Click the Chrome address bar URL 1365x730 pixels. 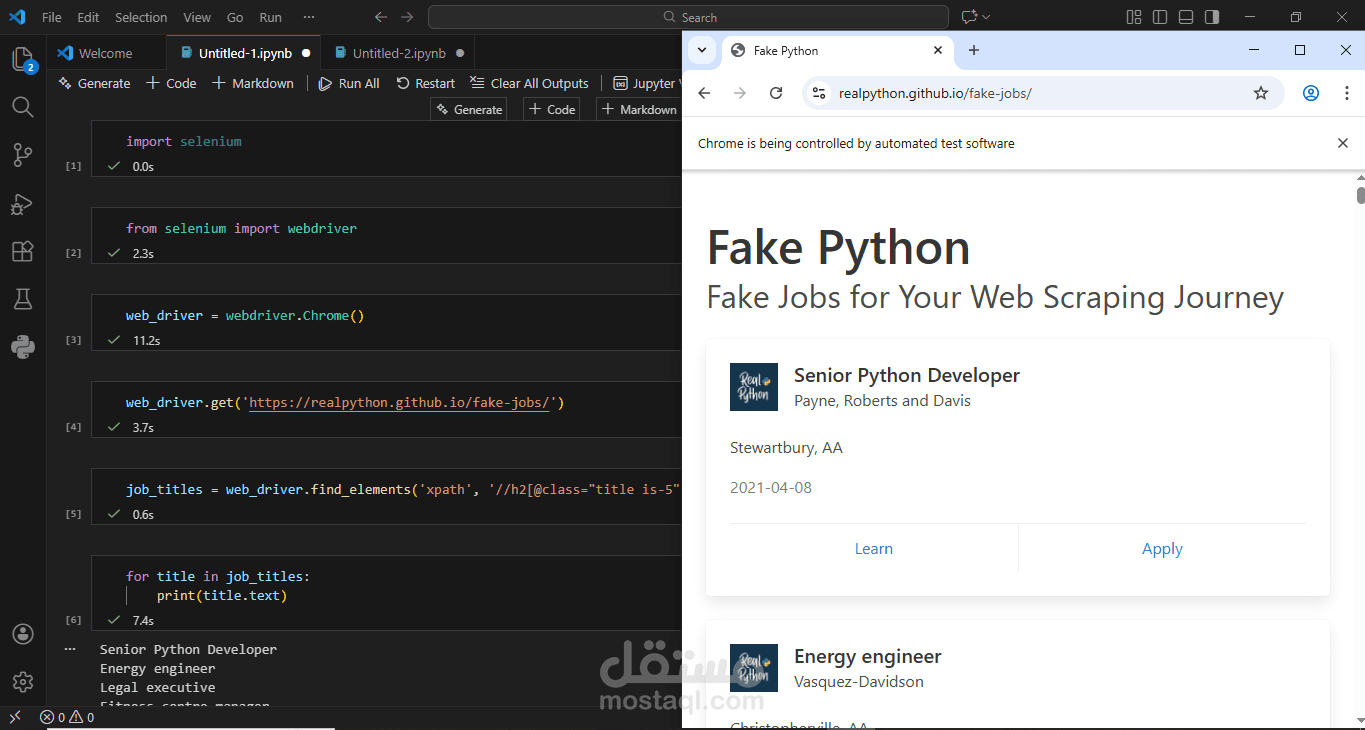point(935,93)
